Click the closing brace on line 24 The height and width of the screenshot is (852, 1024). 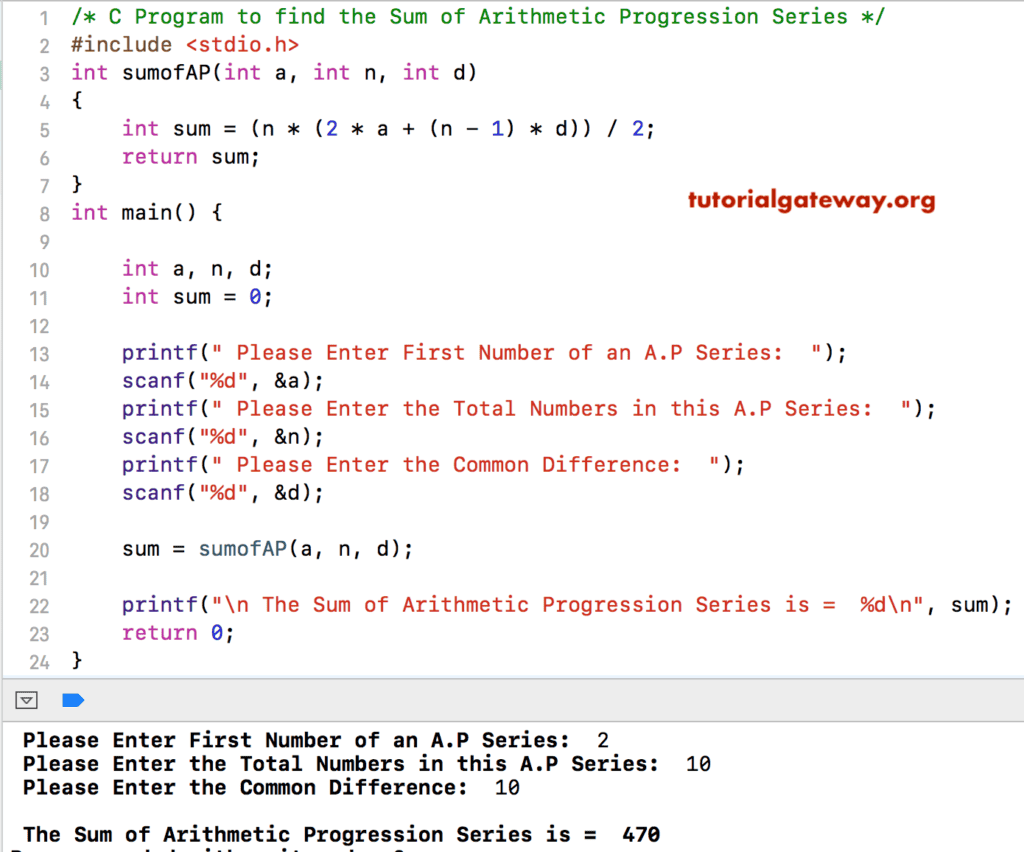(x=76, y=660)
